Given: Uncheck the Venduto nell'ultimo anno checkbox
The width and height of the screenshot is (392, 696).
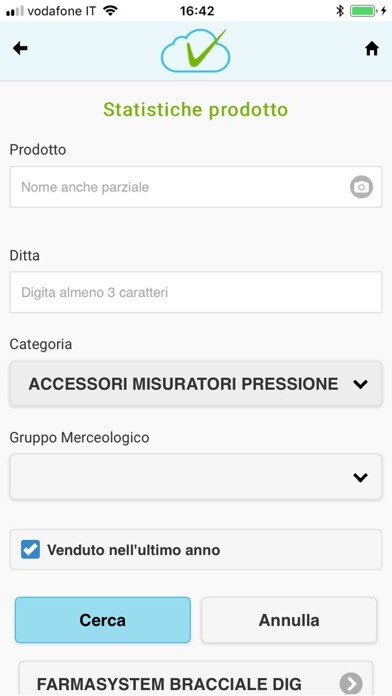Looking at the screenshot, I should tap(30, 550).
